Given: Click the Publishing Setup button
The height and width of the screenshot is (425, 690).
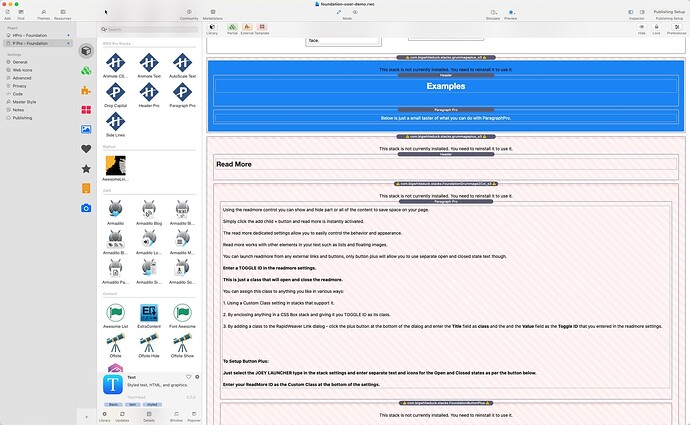Looking at the screenshot, I should [669, 12].
